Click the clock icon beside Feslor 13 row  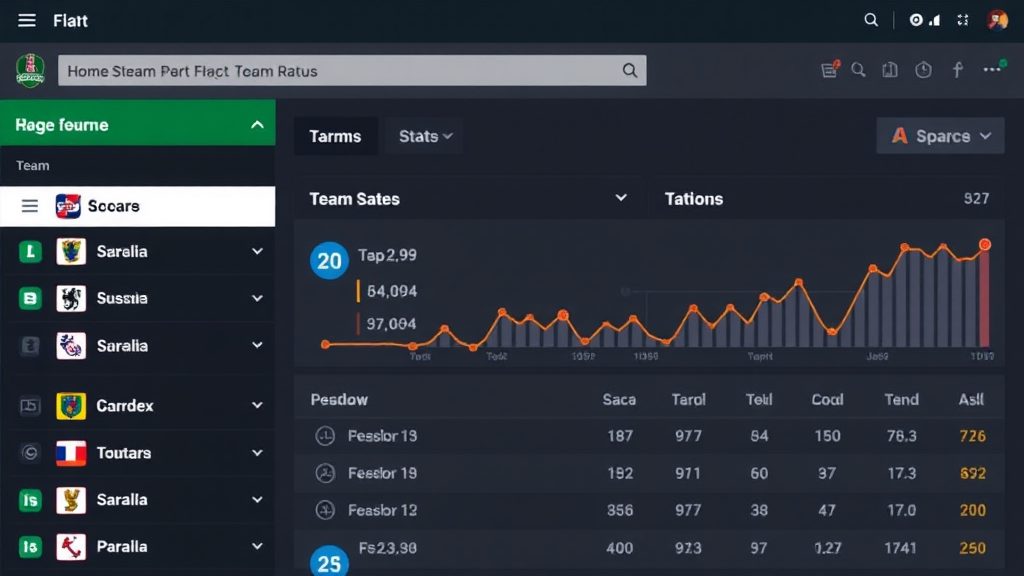[325, 436]
